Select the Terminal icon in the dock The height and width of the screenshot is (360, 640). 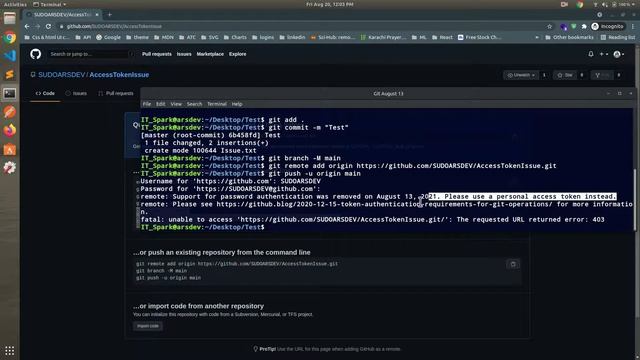tap(9, 93)
